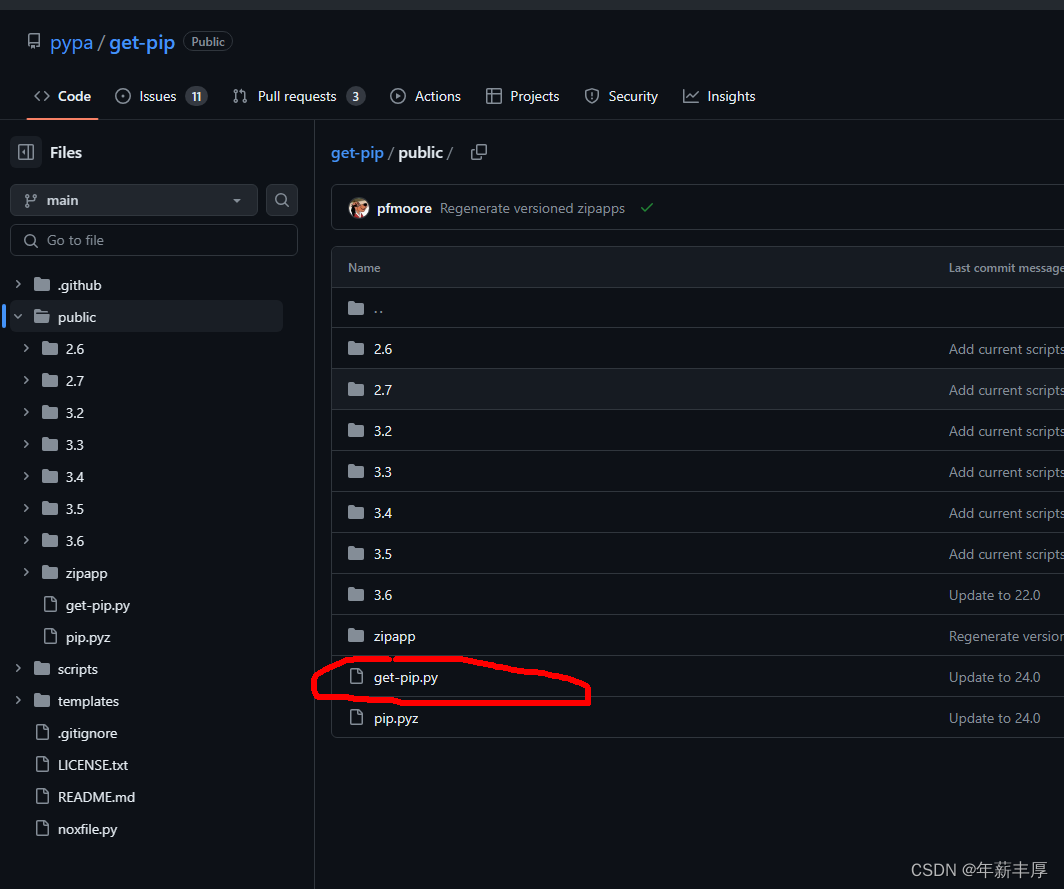Open Regenerate versioned zipapps commit message
The width and height of the screenshot is (1064, 889).
532,208
